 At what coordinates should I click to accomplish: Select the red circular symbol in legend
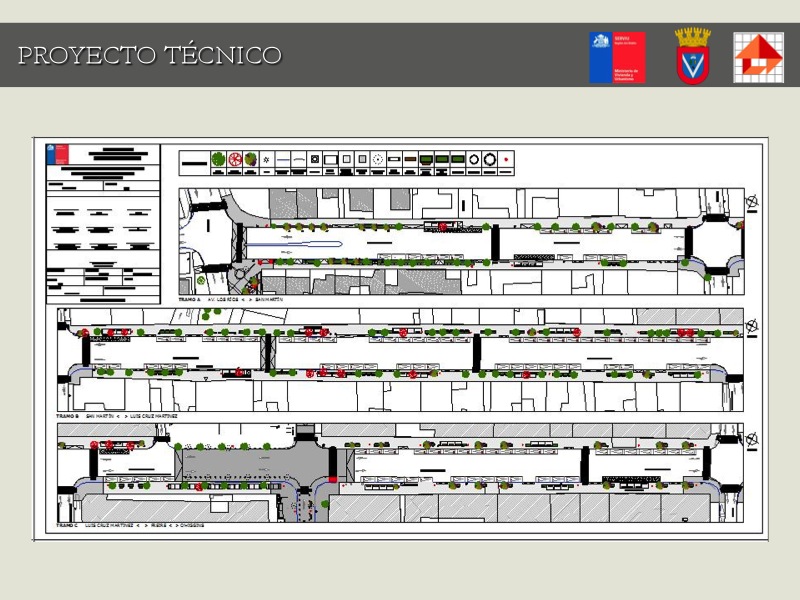tap(235, 159)
